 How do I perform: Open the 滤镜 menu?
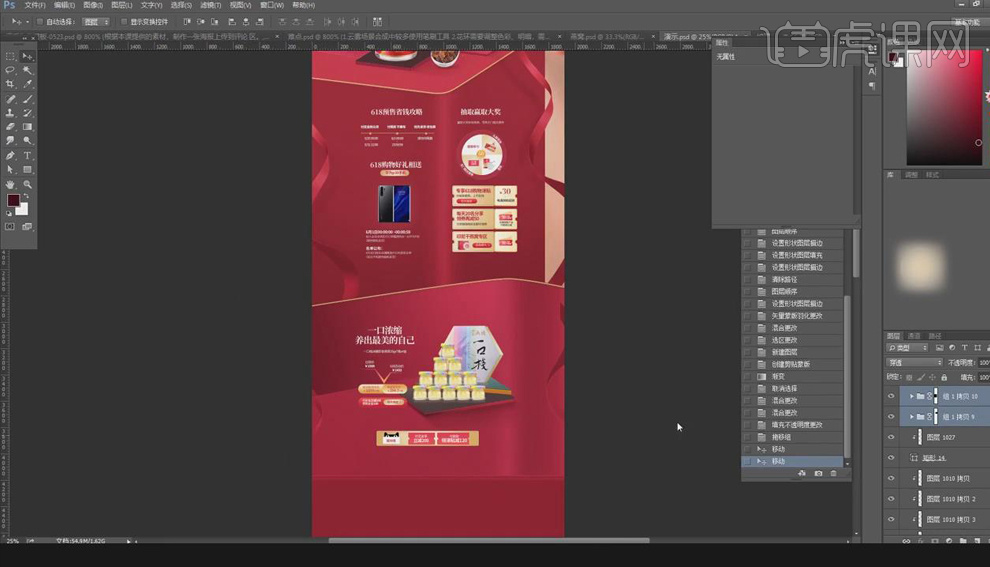point(210,5)
